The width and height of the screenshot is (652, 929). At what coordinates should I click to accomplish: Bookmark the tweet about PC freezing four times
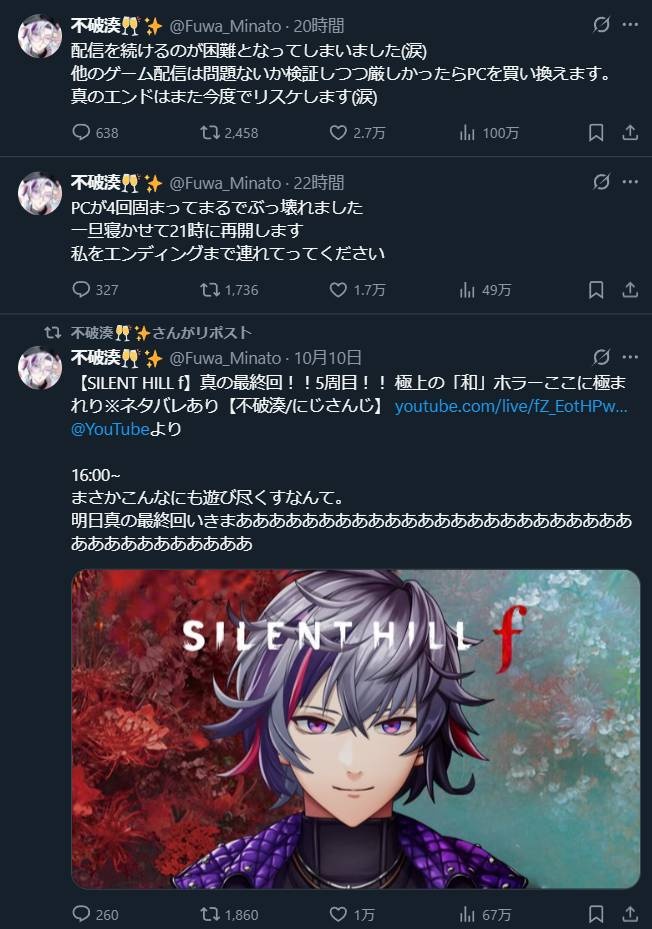click(596, 289)
